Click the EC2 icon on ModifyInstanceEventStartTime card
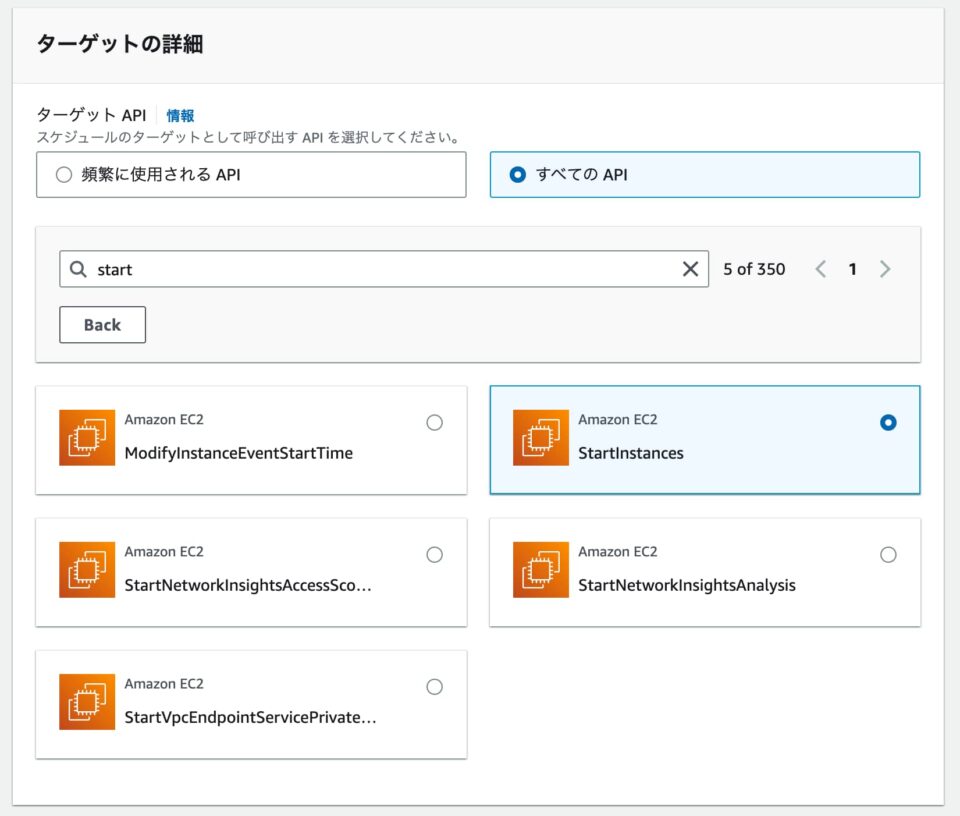Screen dimensions: 960x816 pos(86,438)
